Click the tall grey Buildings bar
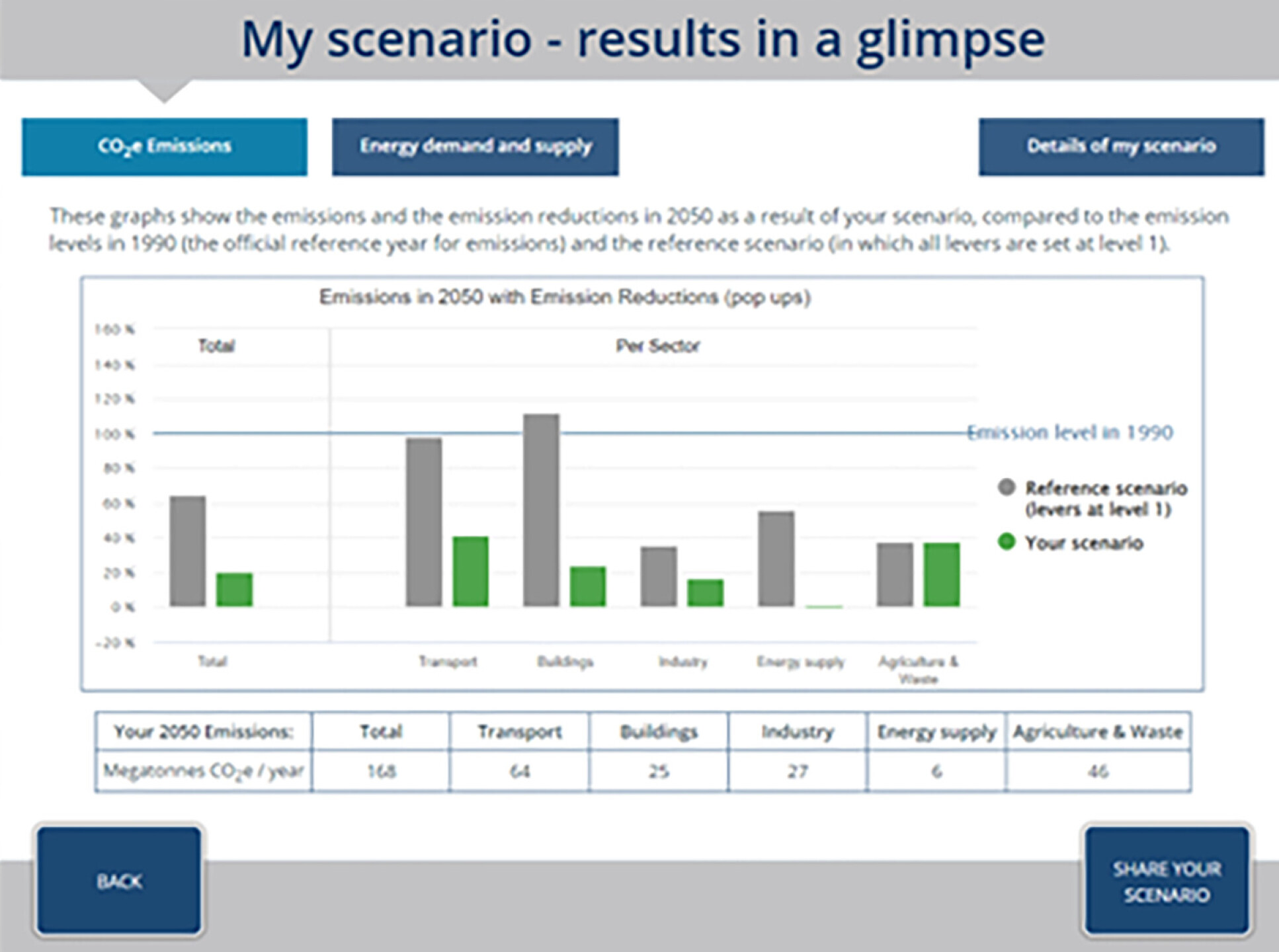 point(541,510)
